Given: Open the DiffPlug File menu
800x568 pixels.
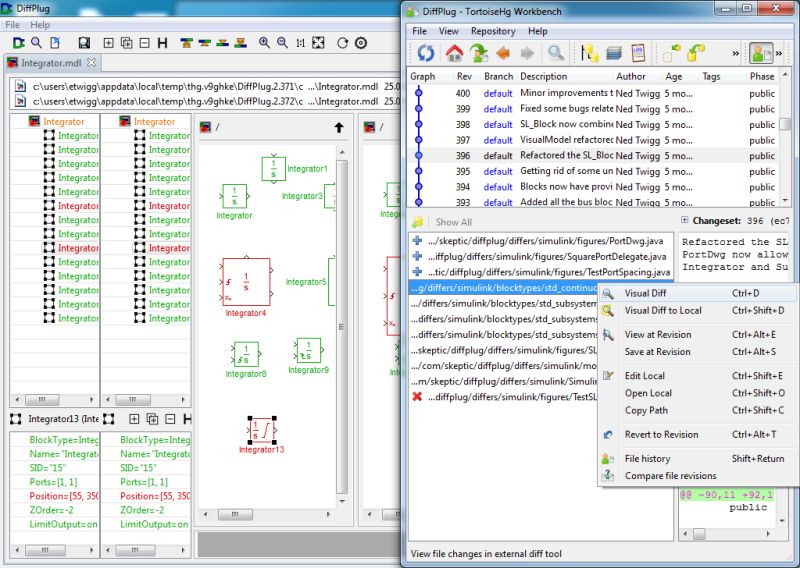Looking at the screenshot, I should tap(12, 24).
